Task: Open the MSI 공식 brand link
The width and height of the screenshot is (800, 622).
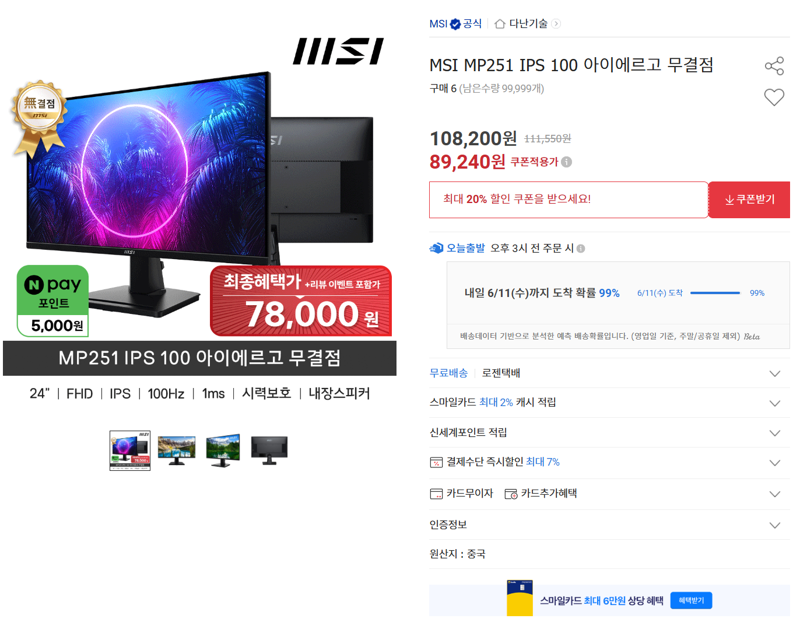Action: click(455, 24)
